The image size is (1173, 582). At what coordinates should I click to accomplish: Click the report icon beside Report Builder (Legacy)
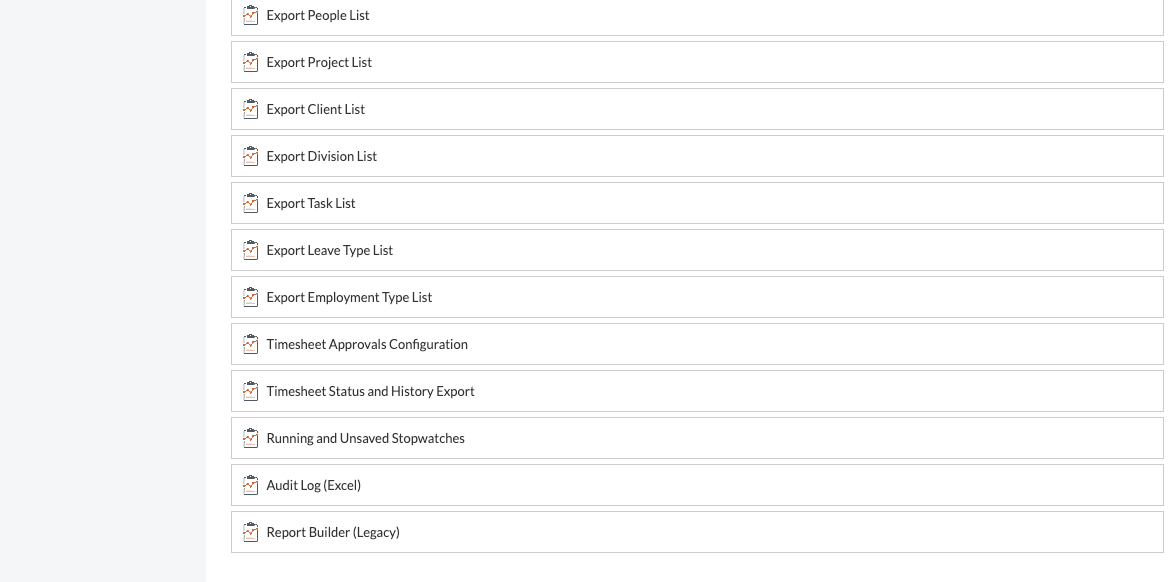tap(250, 532)
